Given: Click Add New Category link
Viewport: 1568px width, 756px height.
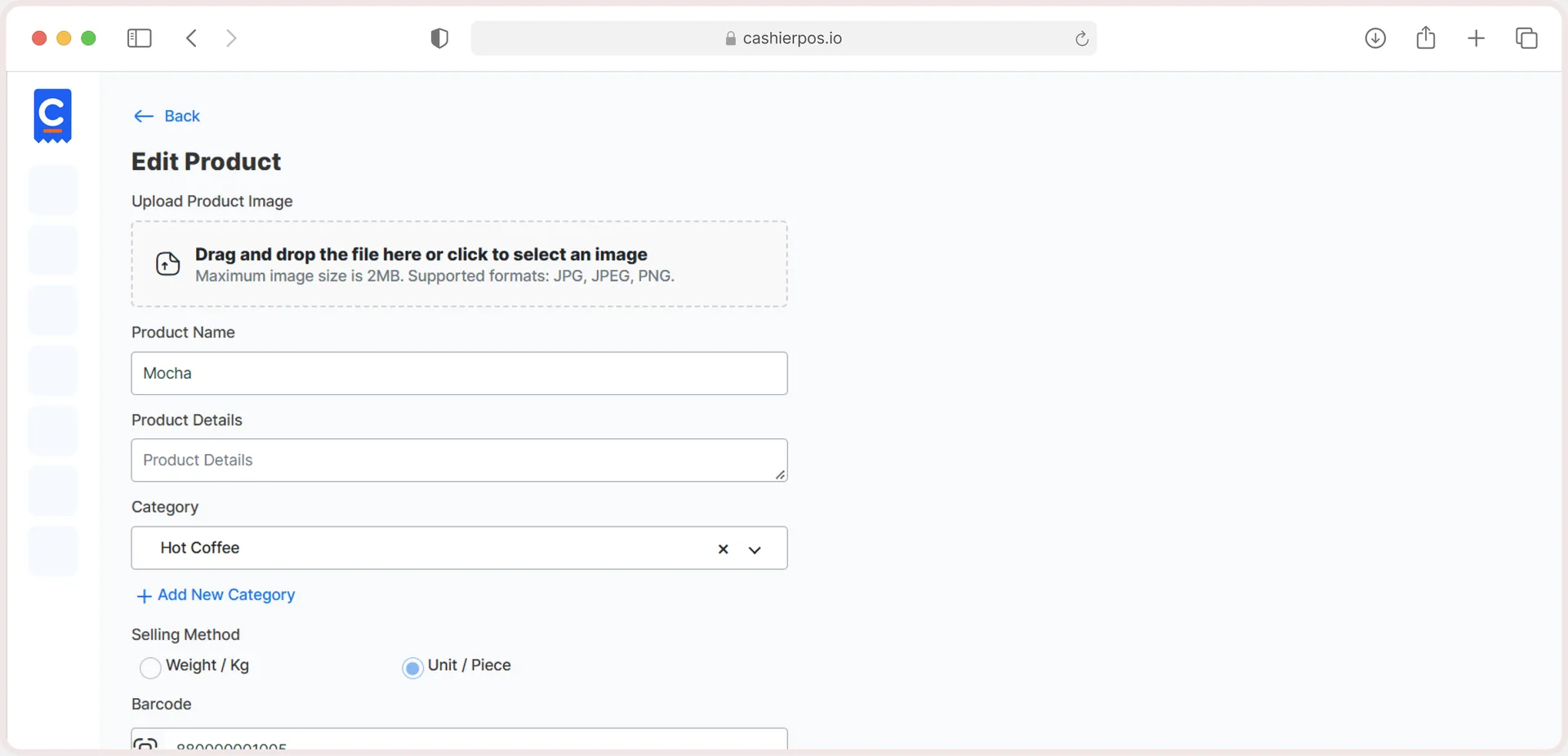Looking at the screenshot, I should (216, 595).
